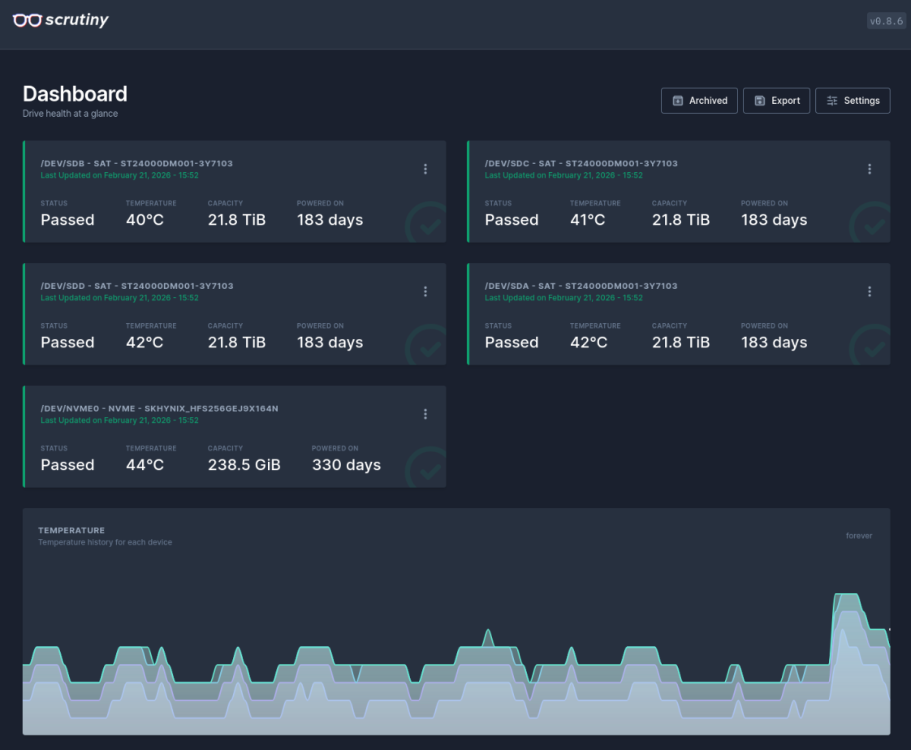Open the /dev/nvme0 drive options menu
This screenshot has height=750, width=911.
point(425,414)
